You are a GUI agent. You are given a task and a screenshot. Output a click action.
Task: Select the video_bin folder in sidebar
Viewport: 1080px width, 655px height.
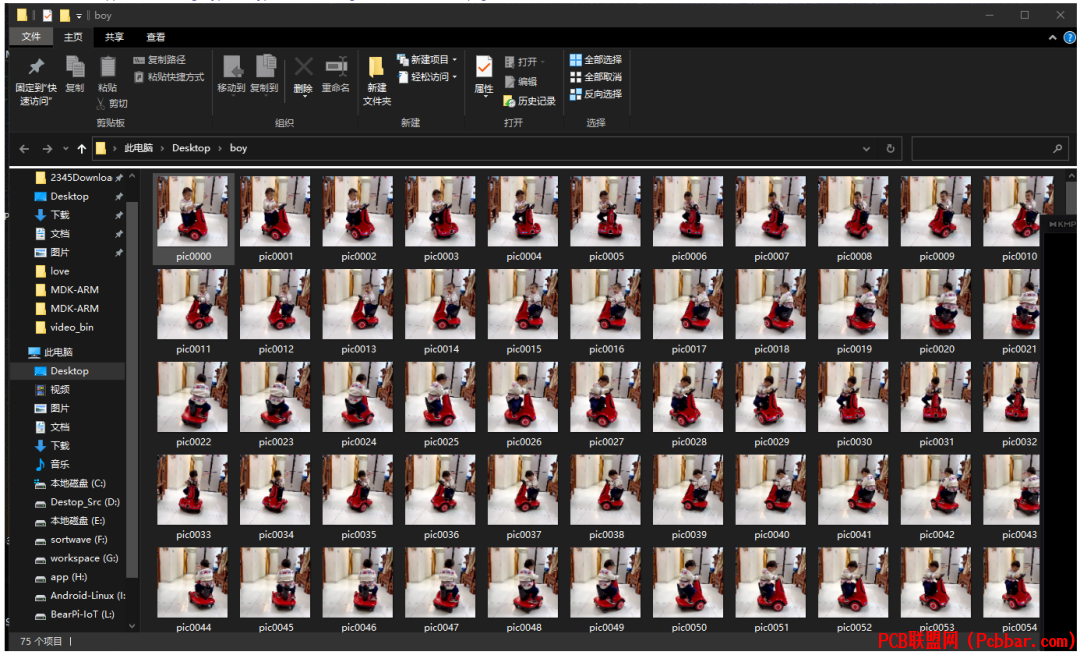point(72,327)
